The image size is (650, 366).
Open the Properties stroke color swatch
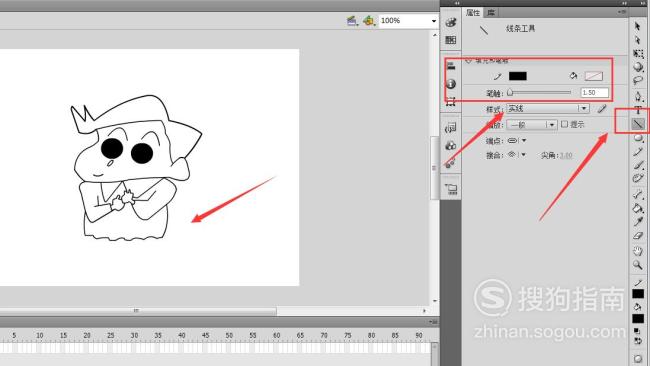coord(518,76)
